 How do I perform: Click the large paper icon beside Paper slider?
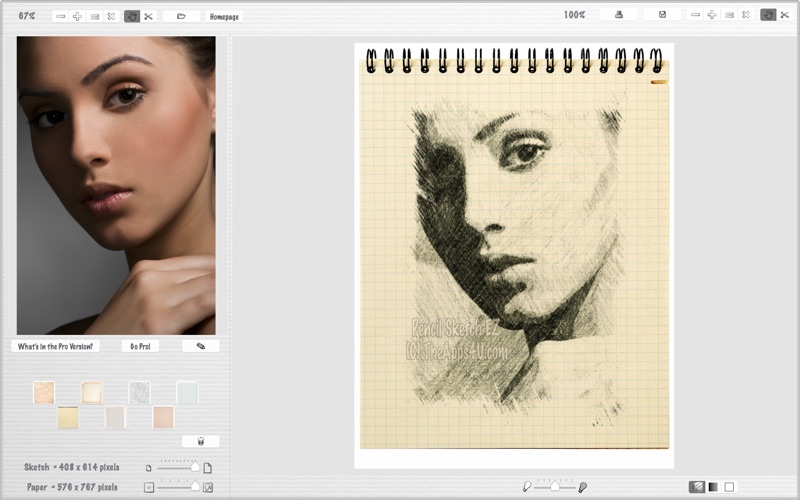click(208, 488)
